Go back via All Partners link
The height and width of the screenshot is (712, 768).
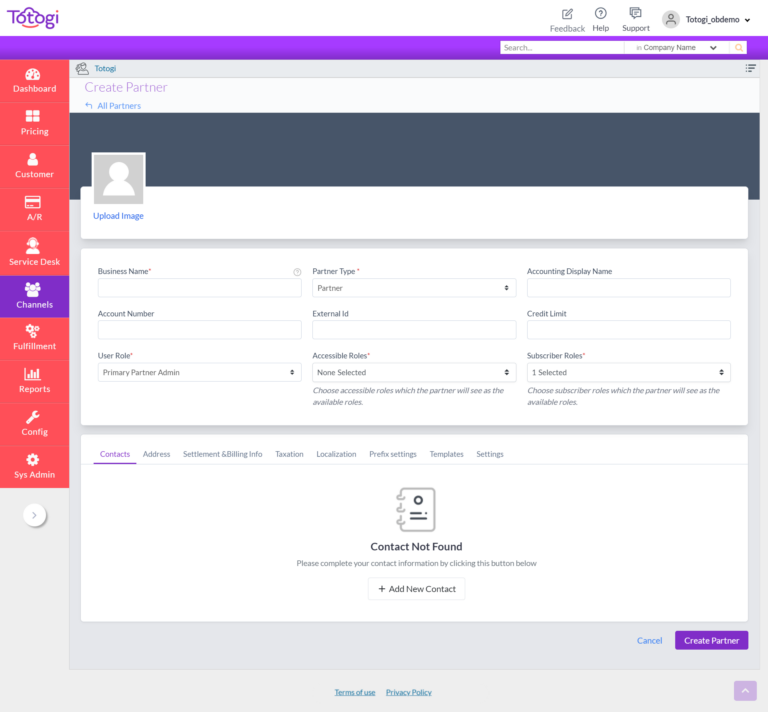(x=113, y=106)
